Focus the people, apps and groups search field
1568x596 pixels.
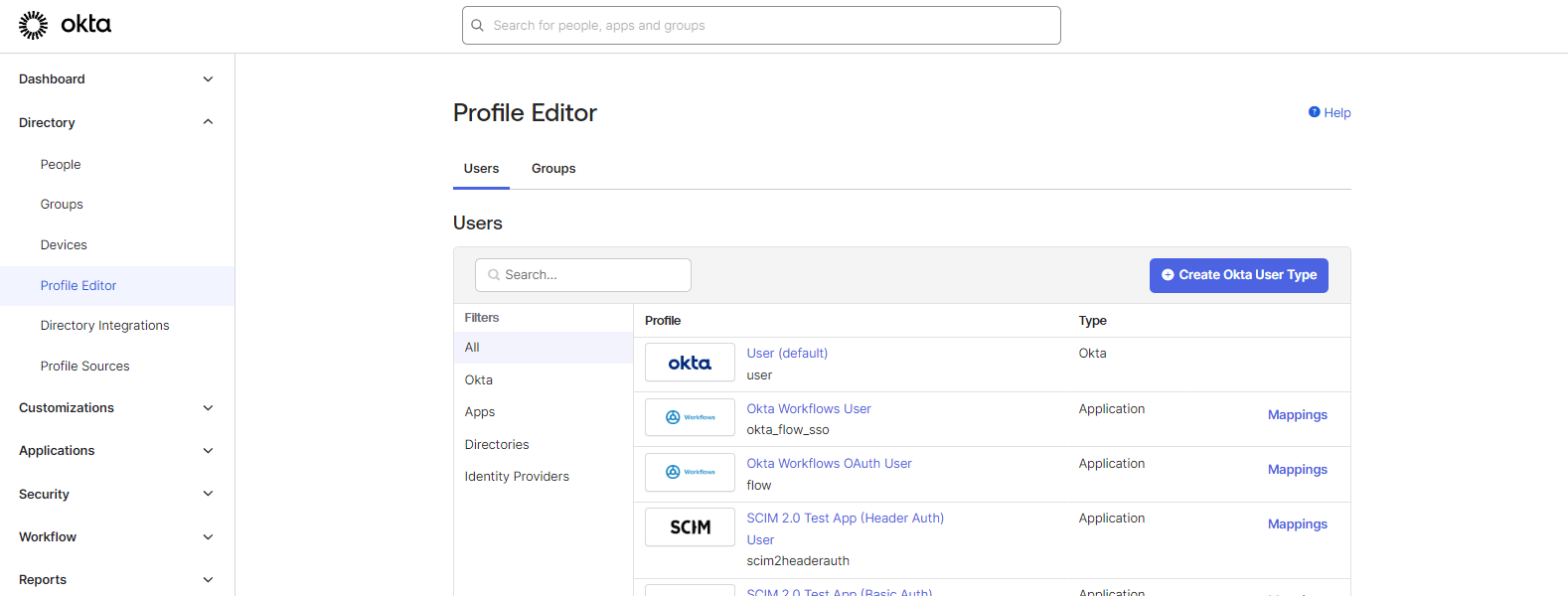click(761, 26)
